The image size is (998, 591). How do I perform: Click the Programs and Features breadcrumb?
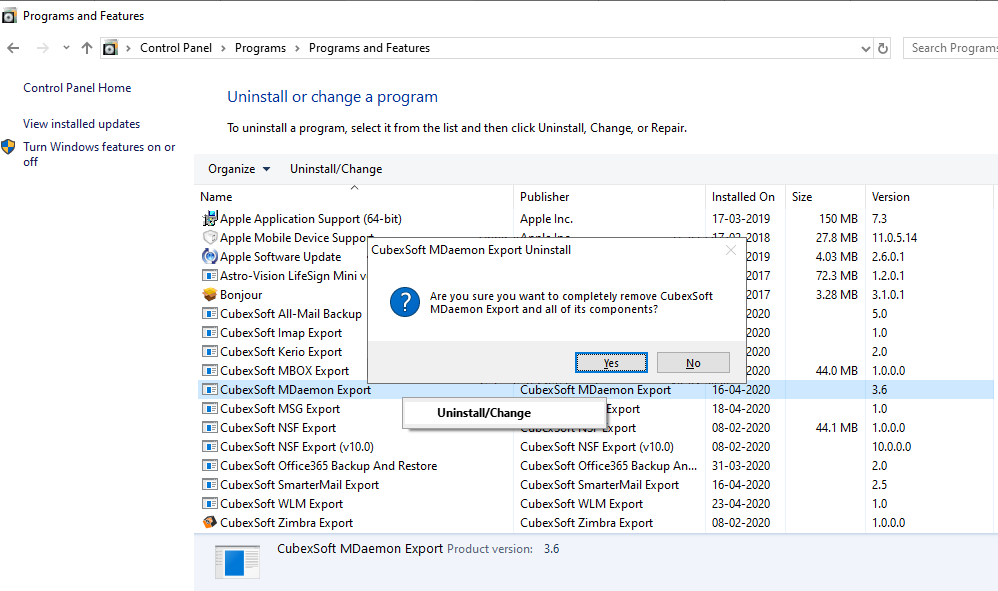[369, 48]
